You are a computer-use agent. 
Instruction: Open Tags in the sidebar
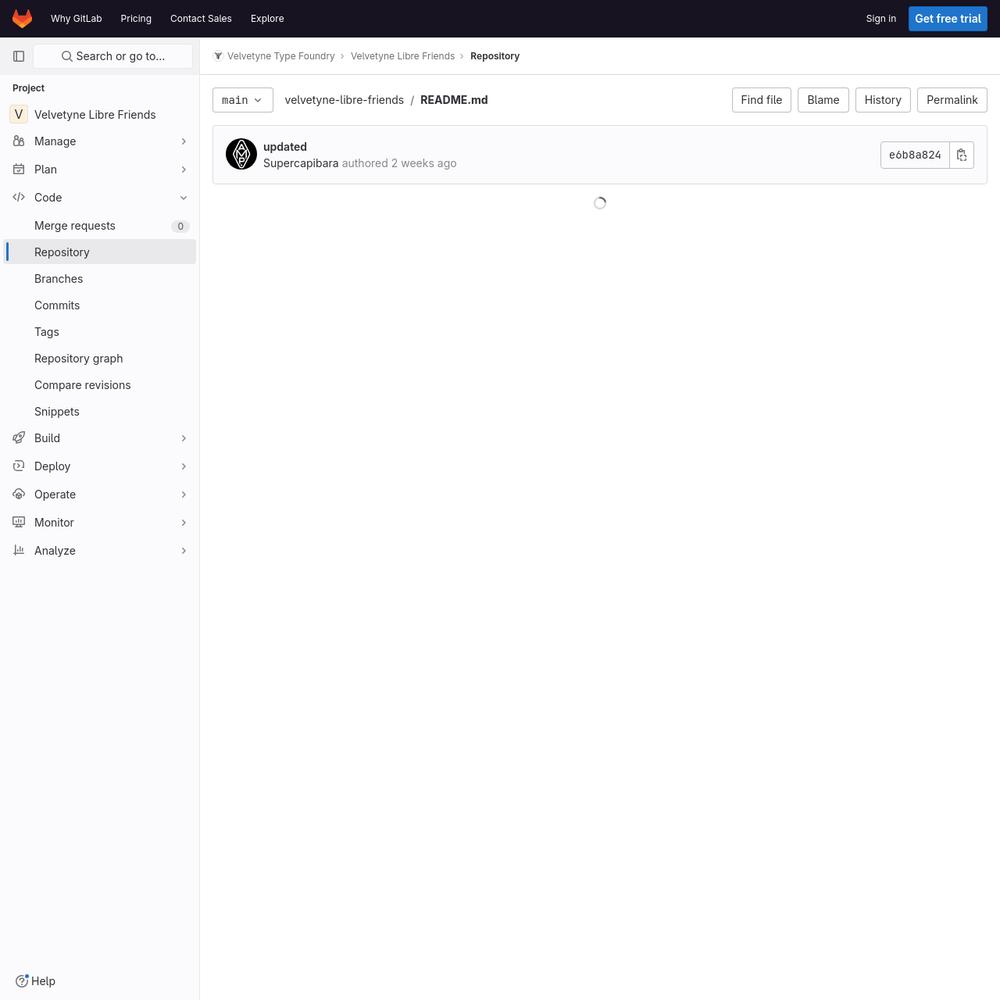(99, 332)
